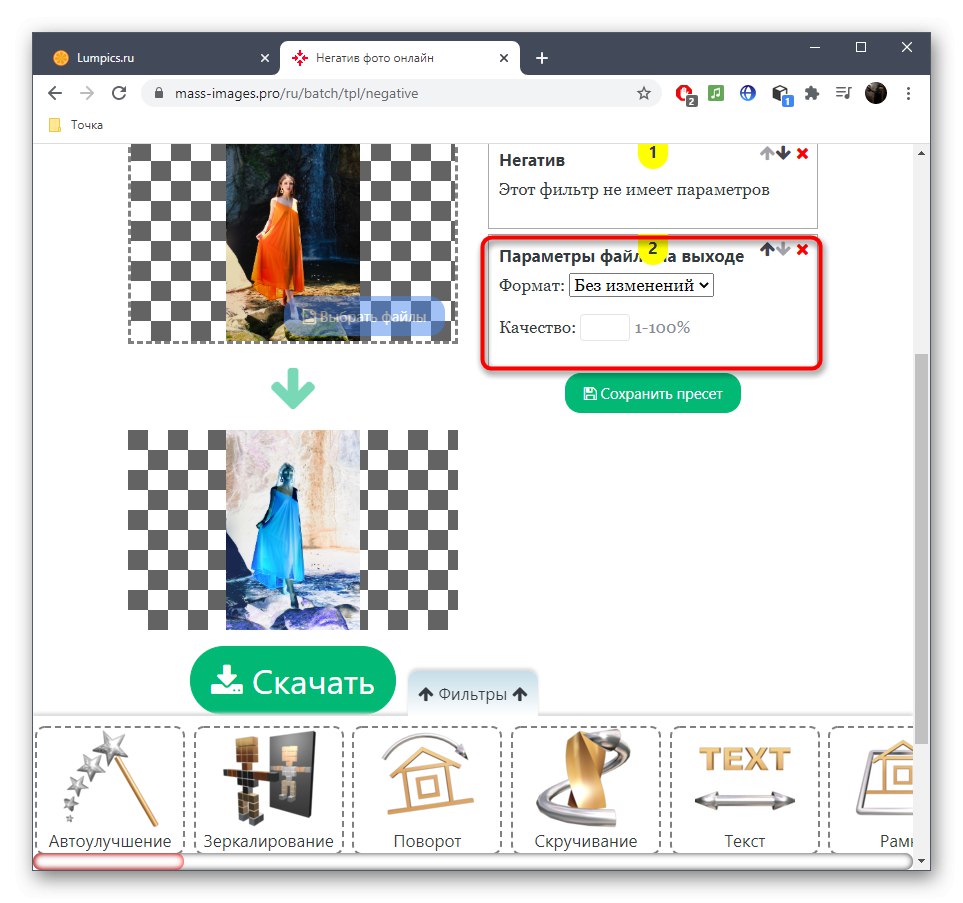This screenshot has height=903, width=963.
Task: Pick the Поворот rotation filter
Action: tap(427, 789)
